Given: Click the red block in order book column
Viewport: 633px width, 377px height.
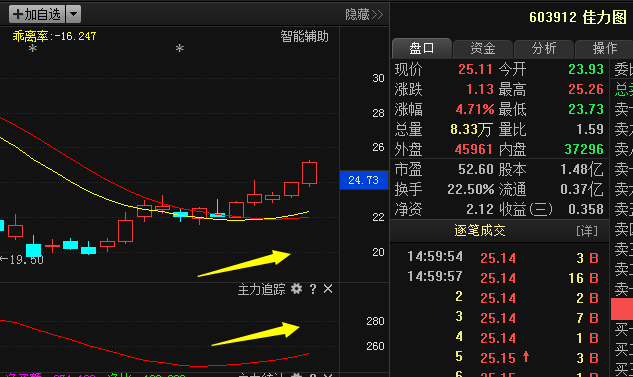Looking at the screenshot, I should 622,309.
